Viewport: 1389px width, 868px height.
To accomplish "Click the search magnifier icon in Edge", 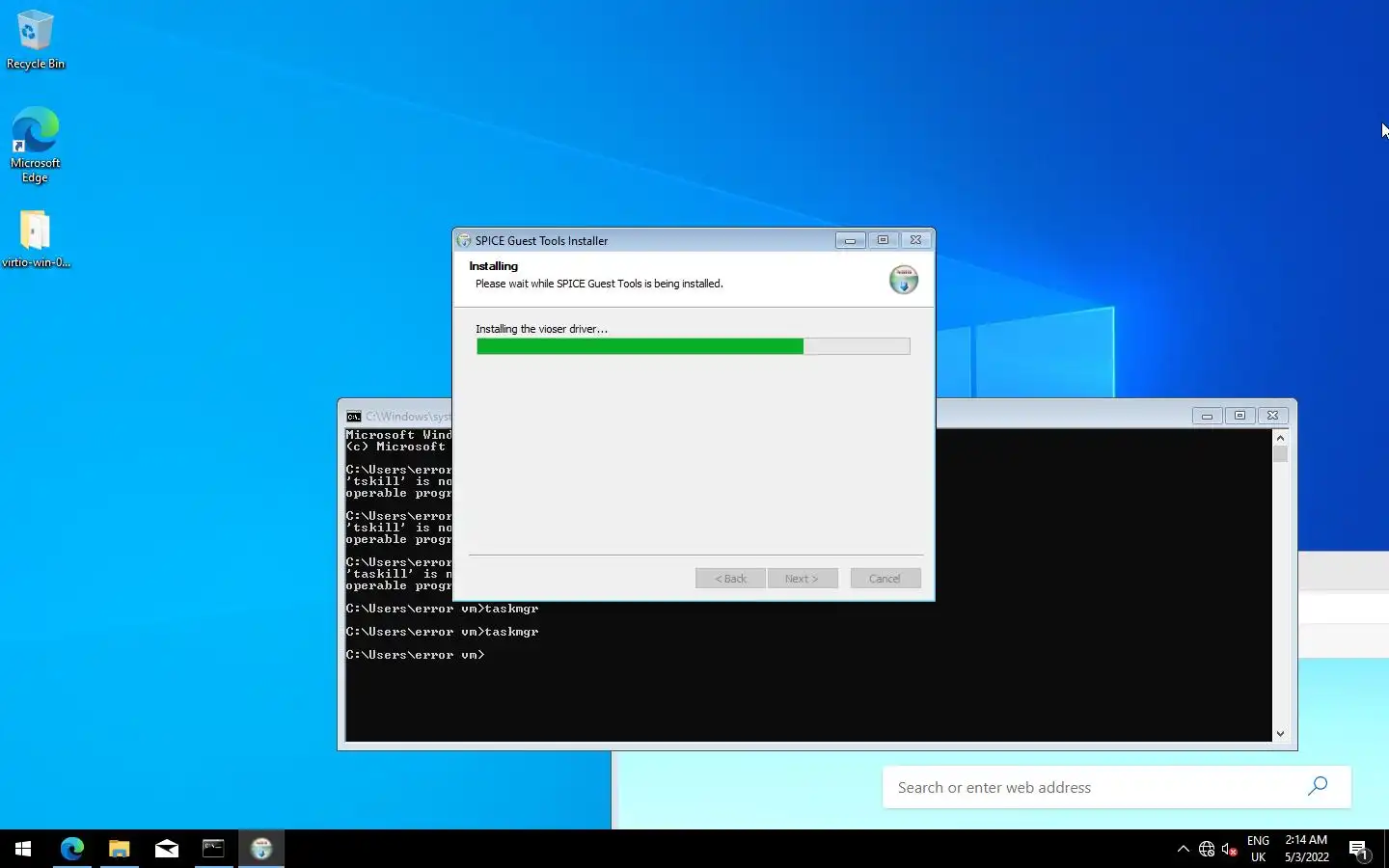I will click(x=1318, y=786).
